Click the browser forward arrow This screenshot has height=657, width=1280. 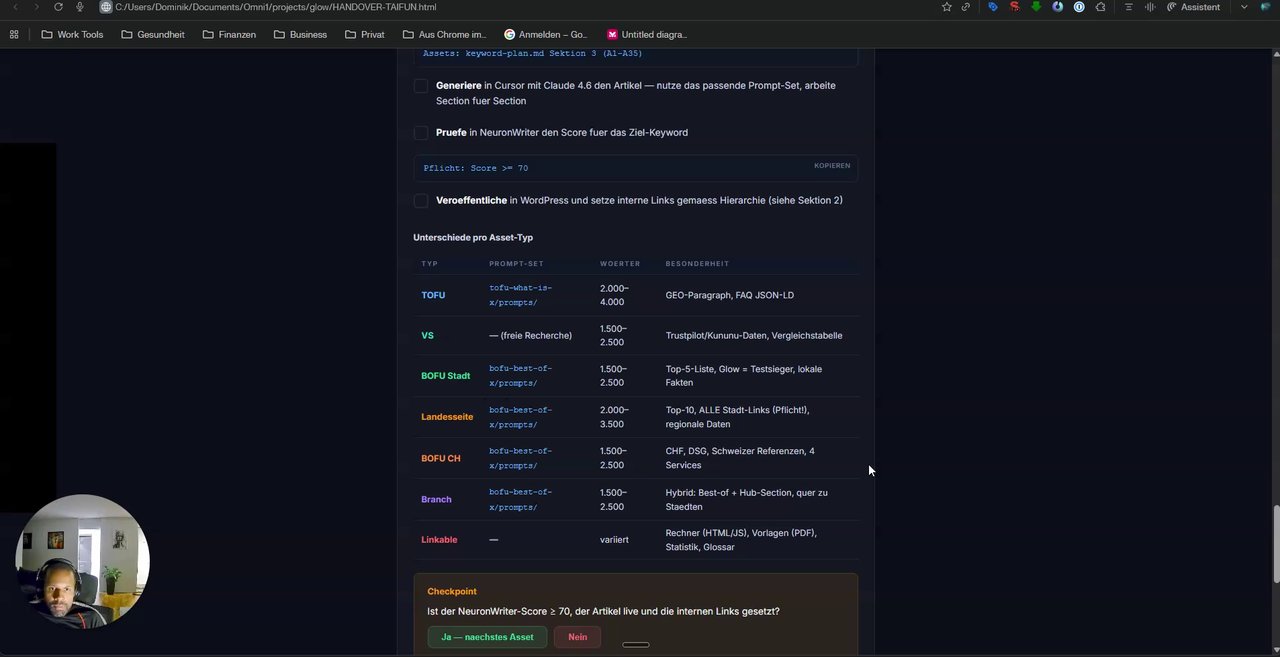[x=36, y=7]
